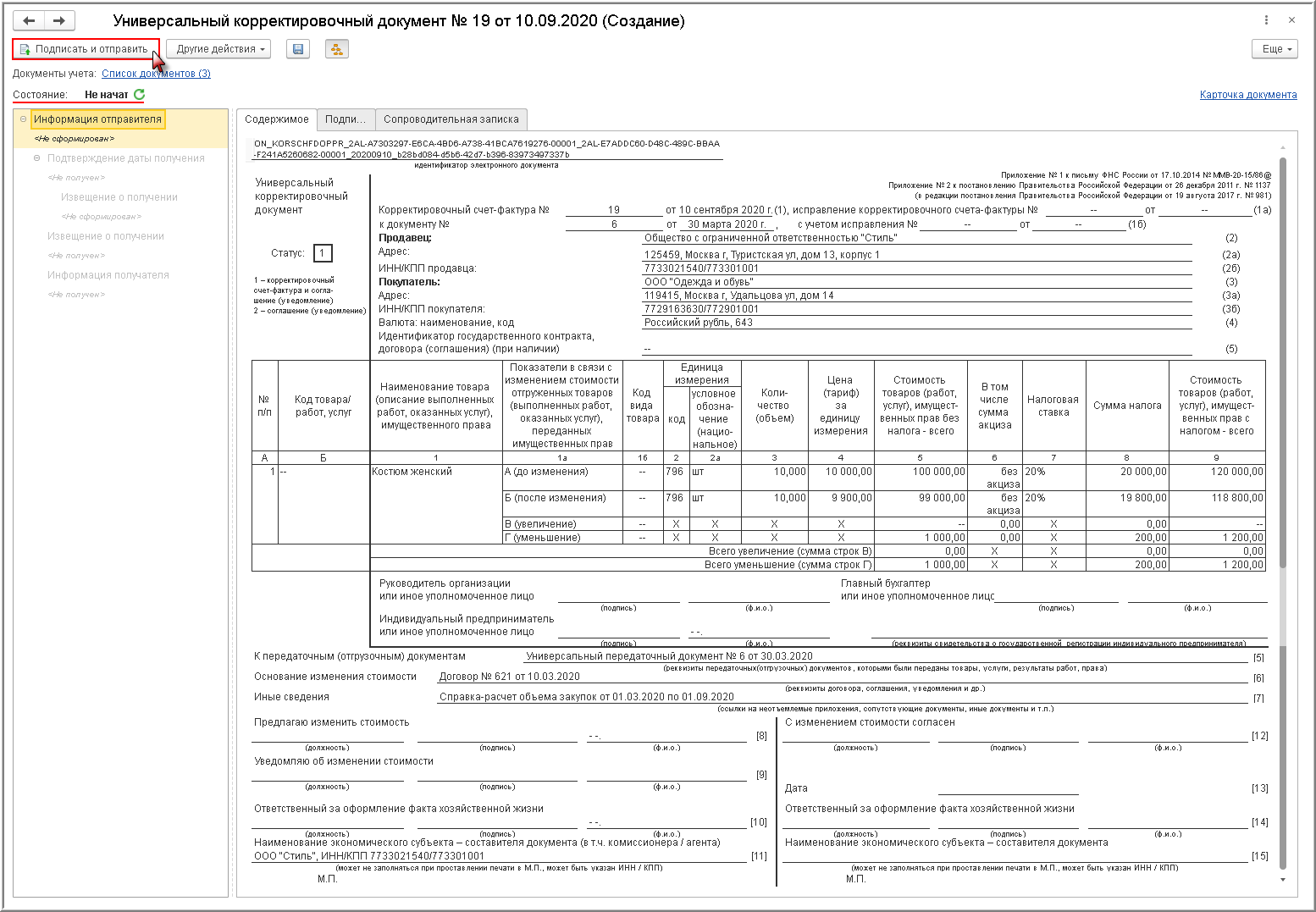This screenshot has width=1316, height=912.
Task: Switch to the Содержимое tab
Action: [x=277, y=119]
